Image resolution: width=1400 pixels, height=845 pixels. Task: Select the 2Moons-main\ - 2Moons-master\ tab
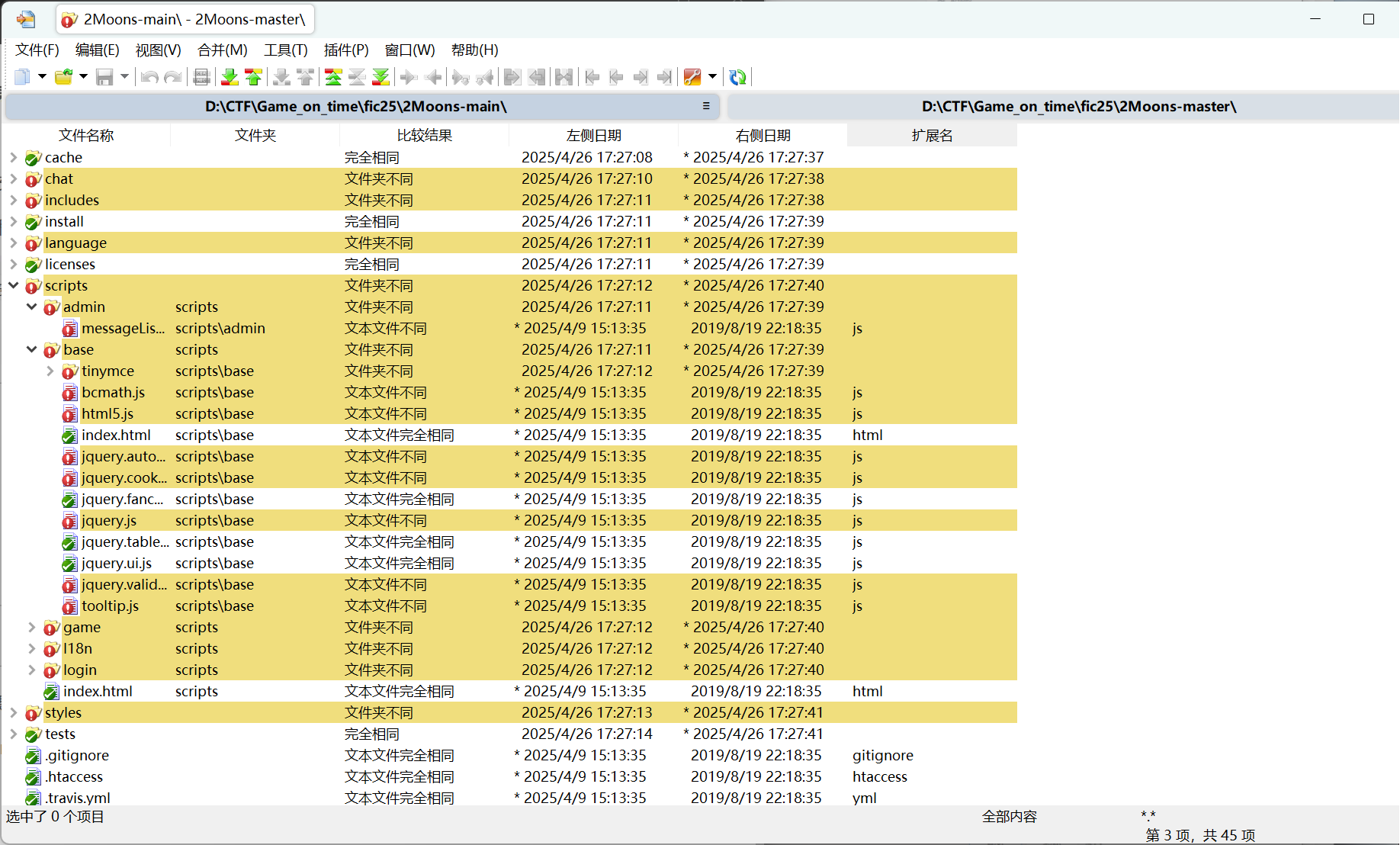coord(185,20)
